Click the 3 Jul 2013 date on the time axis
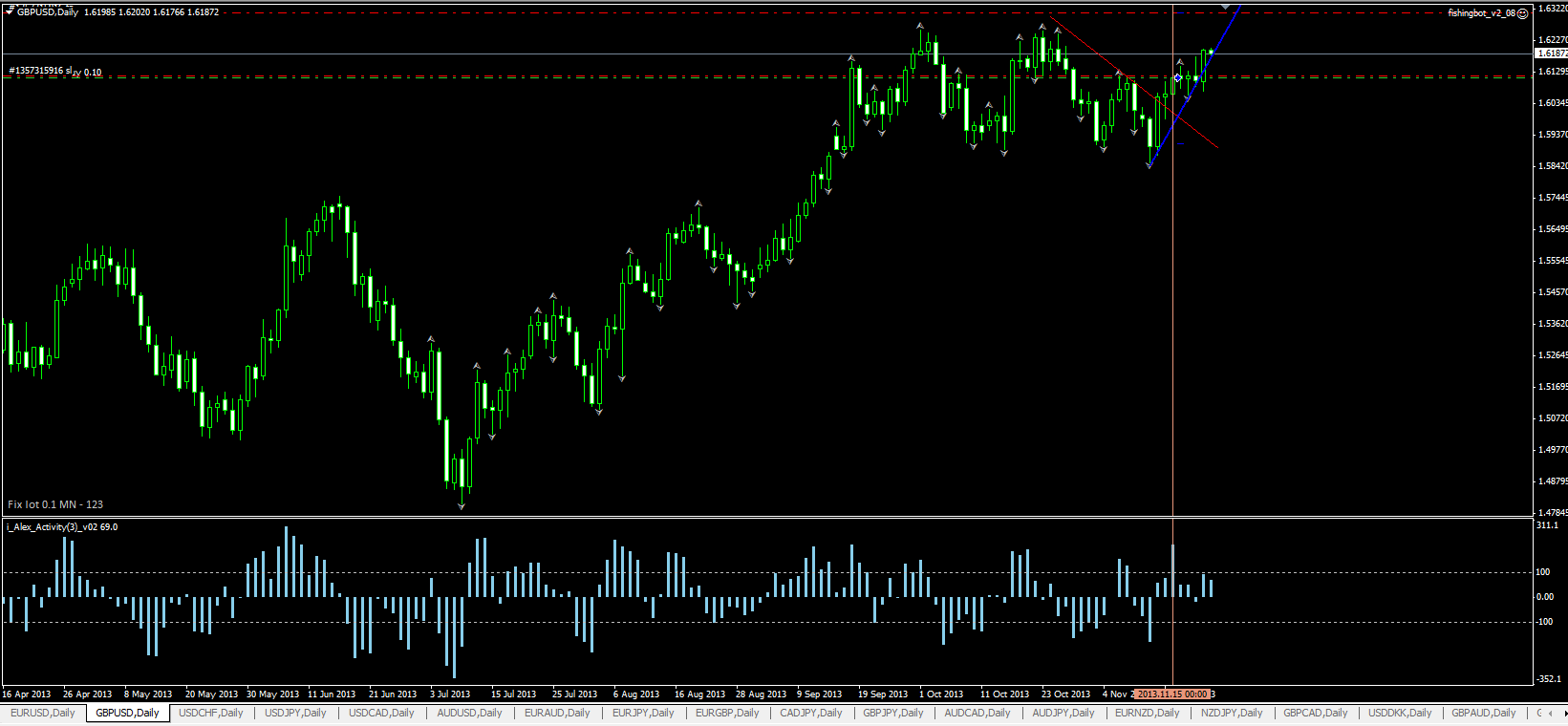 click(450, 694)
